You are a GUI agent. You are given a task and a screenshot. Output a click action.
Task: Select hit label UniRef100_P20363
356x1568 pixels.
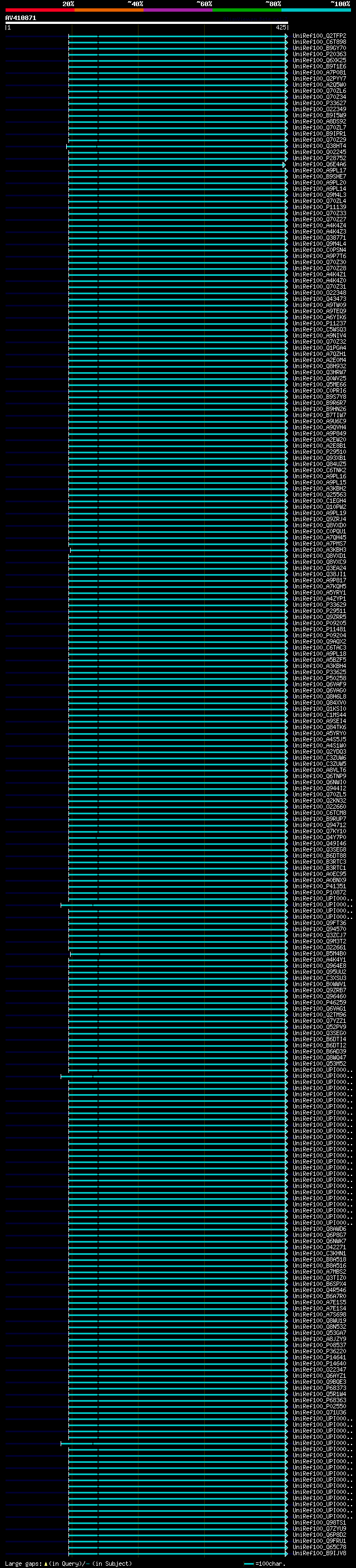(x=319, y=54)
